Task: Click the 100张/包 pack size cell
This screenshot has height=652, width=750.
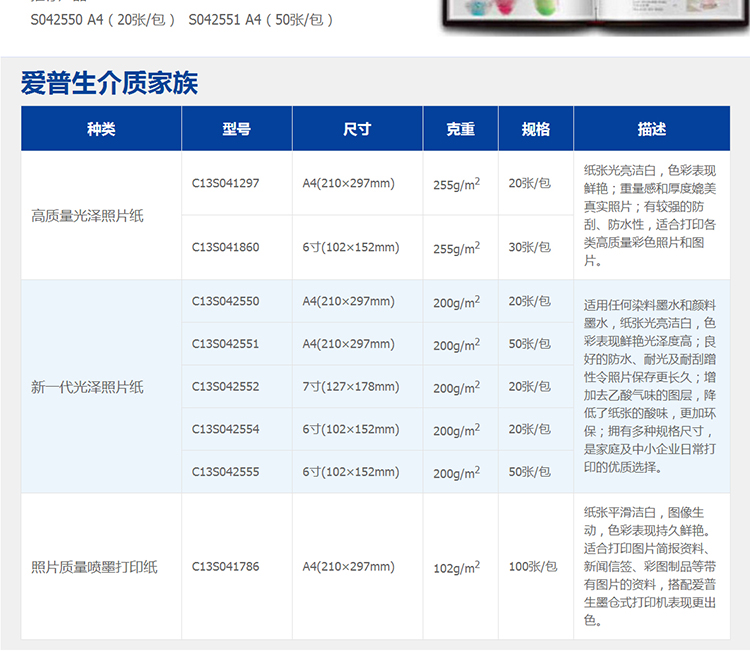Action: point(532,567)
